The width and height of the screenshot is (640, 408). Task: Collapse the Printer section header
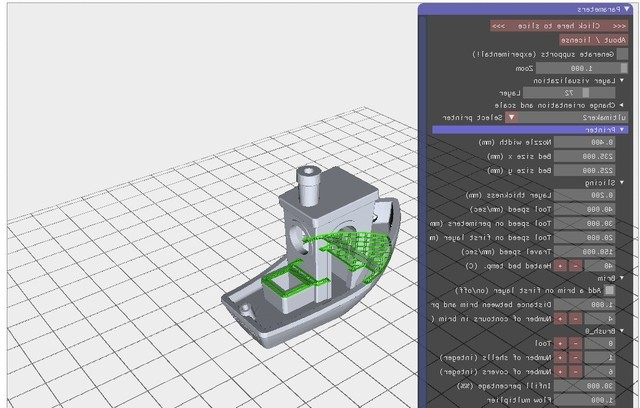click(623, 130)
